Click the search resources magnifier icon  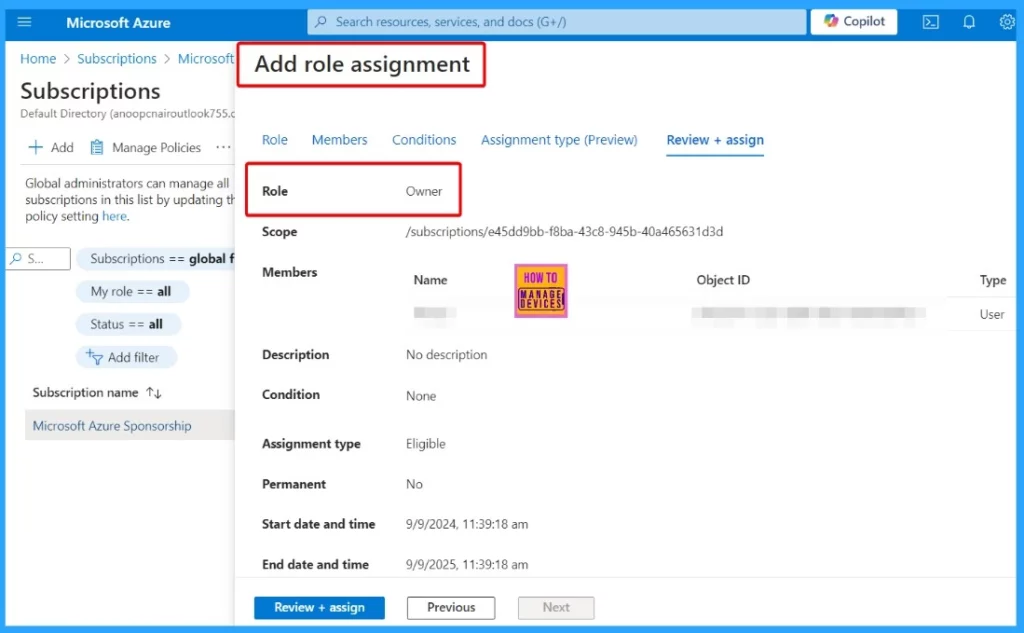(321, 22)
